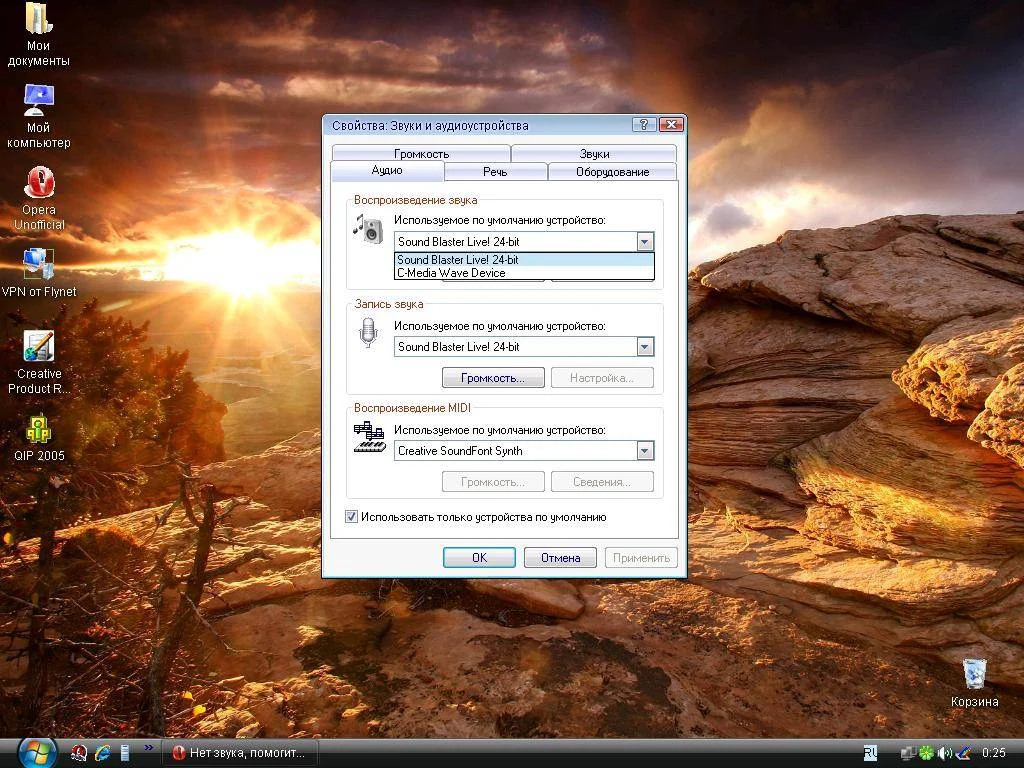Click the Громкость... button under Запись звука
The image size is (1024, 768).
click(x=493, y=377)
